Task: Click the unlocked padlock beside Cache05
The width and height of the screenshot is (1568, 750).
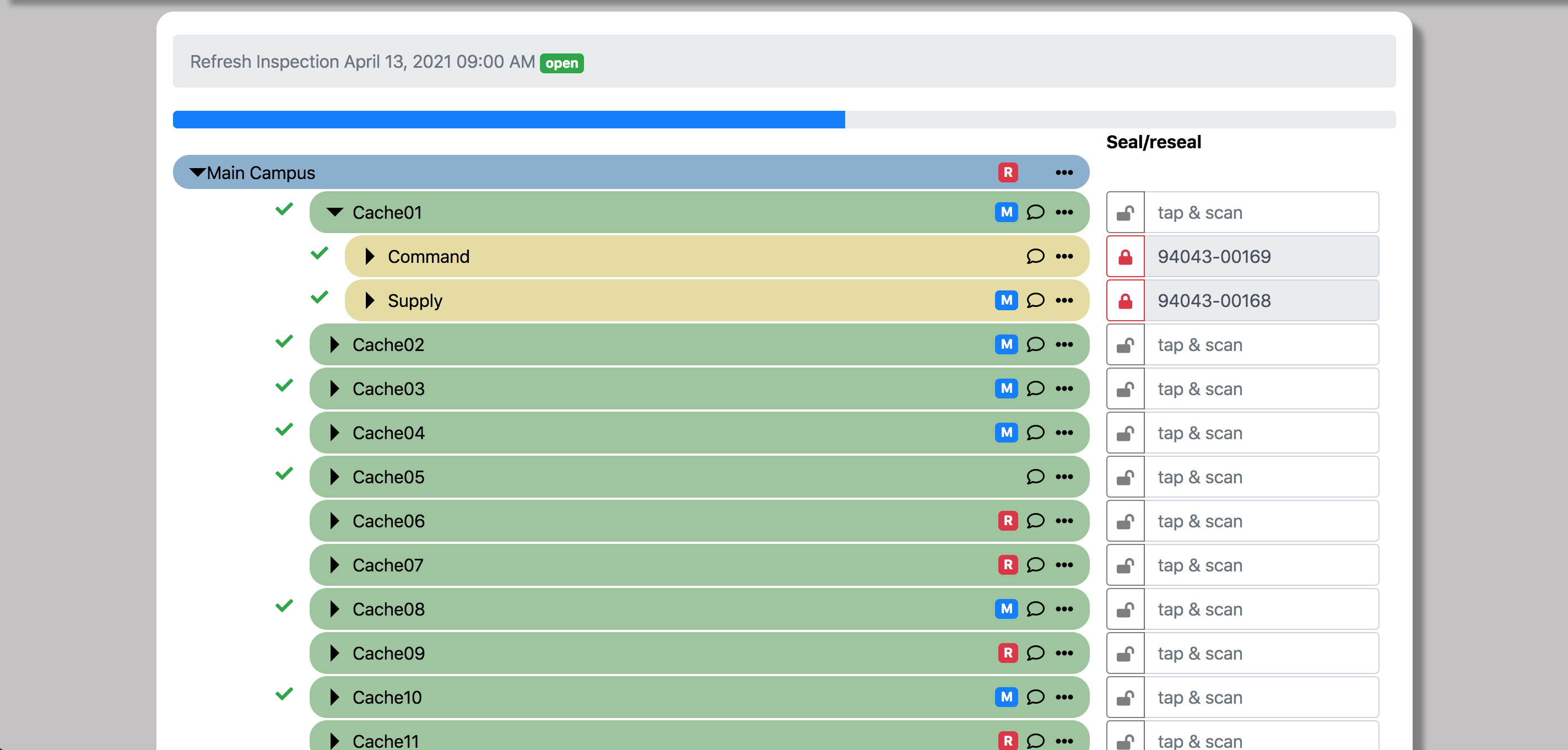Action: 1125,477
